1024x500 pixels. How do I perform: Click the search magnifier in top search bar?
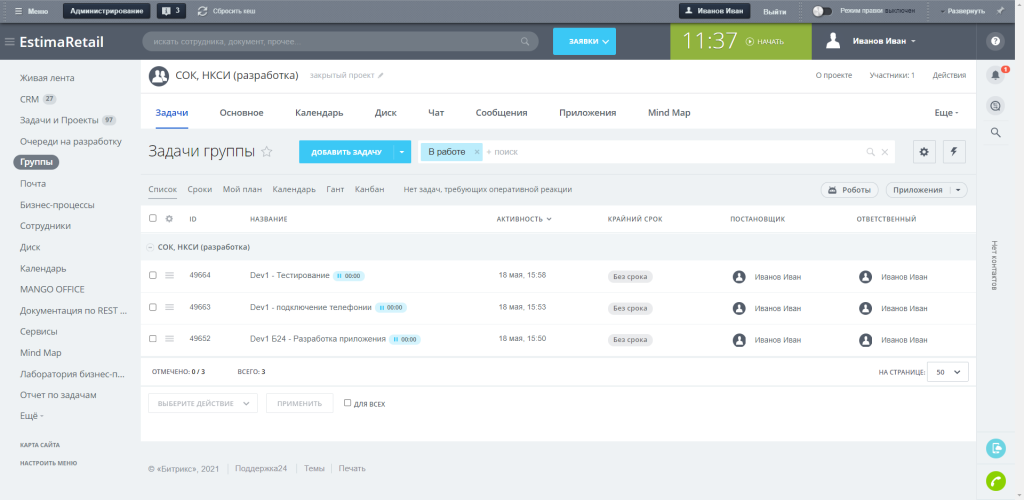(524, 42)
